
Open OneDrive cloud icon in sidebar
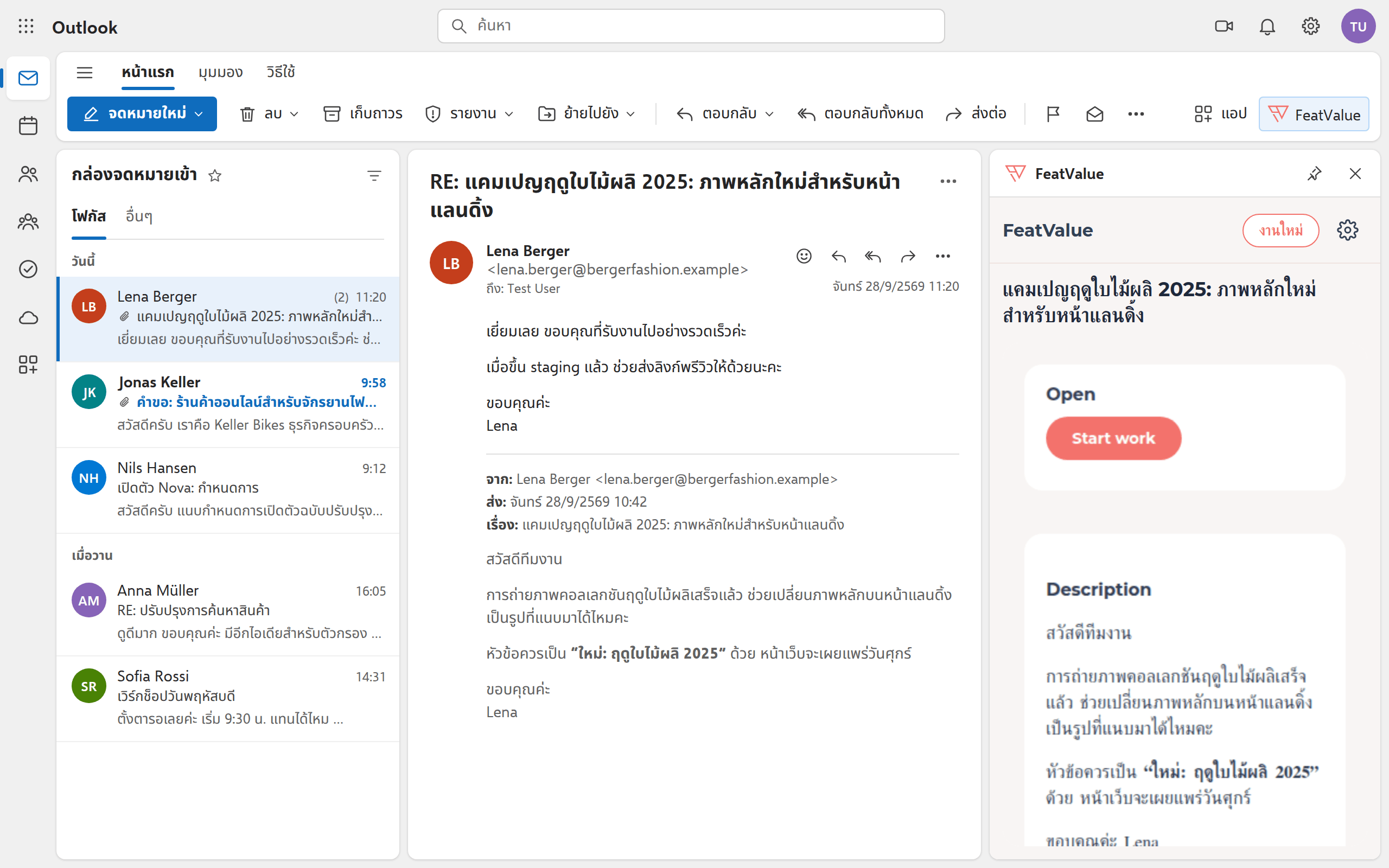(x=28, y=317)
